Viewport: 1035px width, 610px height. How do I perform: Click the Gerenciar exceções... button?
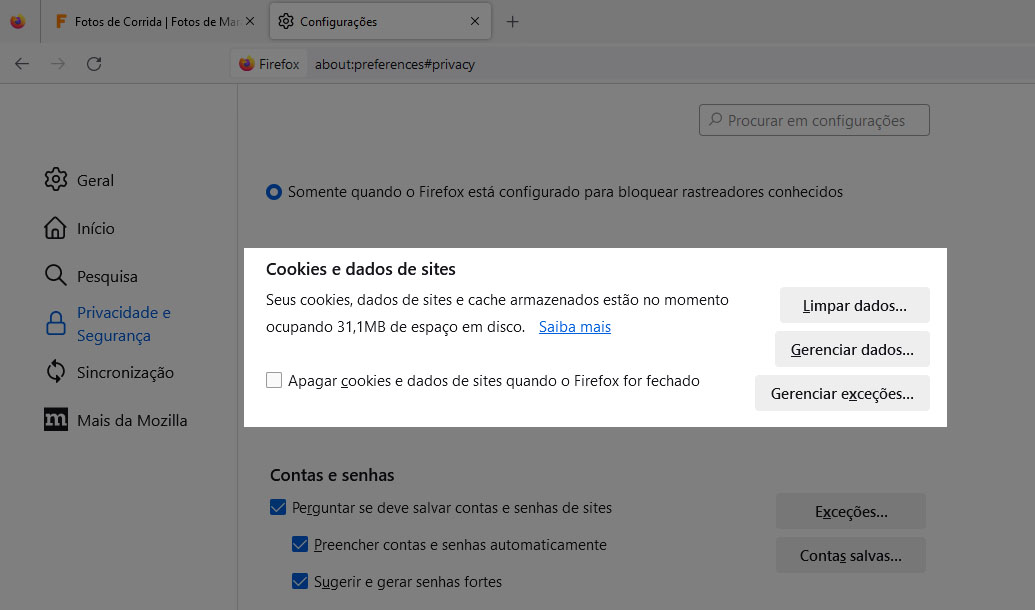(x=842, y=393)
